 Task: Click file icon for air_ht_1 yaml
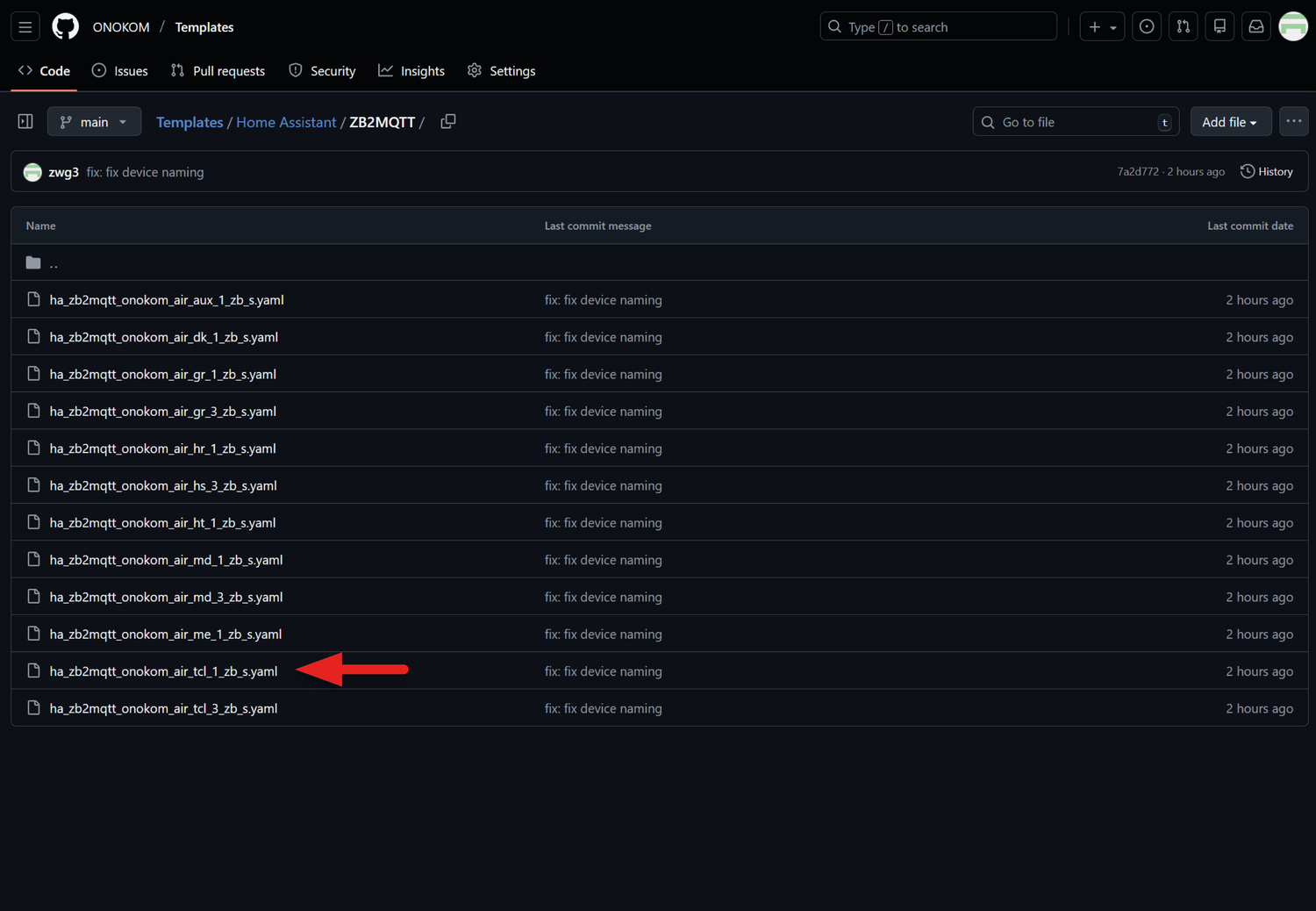click(33, 522)
